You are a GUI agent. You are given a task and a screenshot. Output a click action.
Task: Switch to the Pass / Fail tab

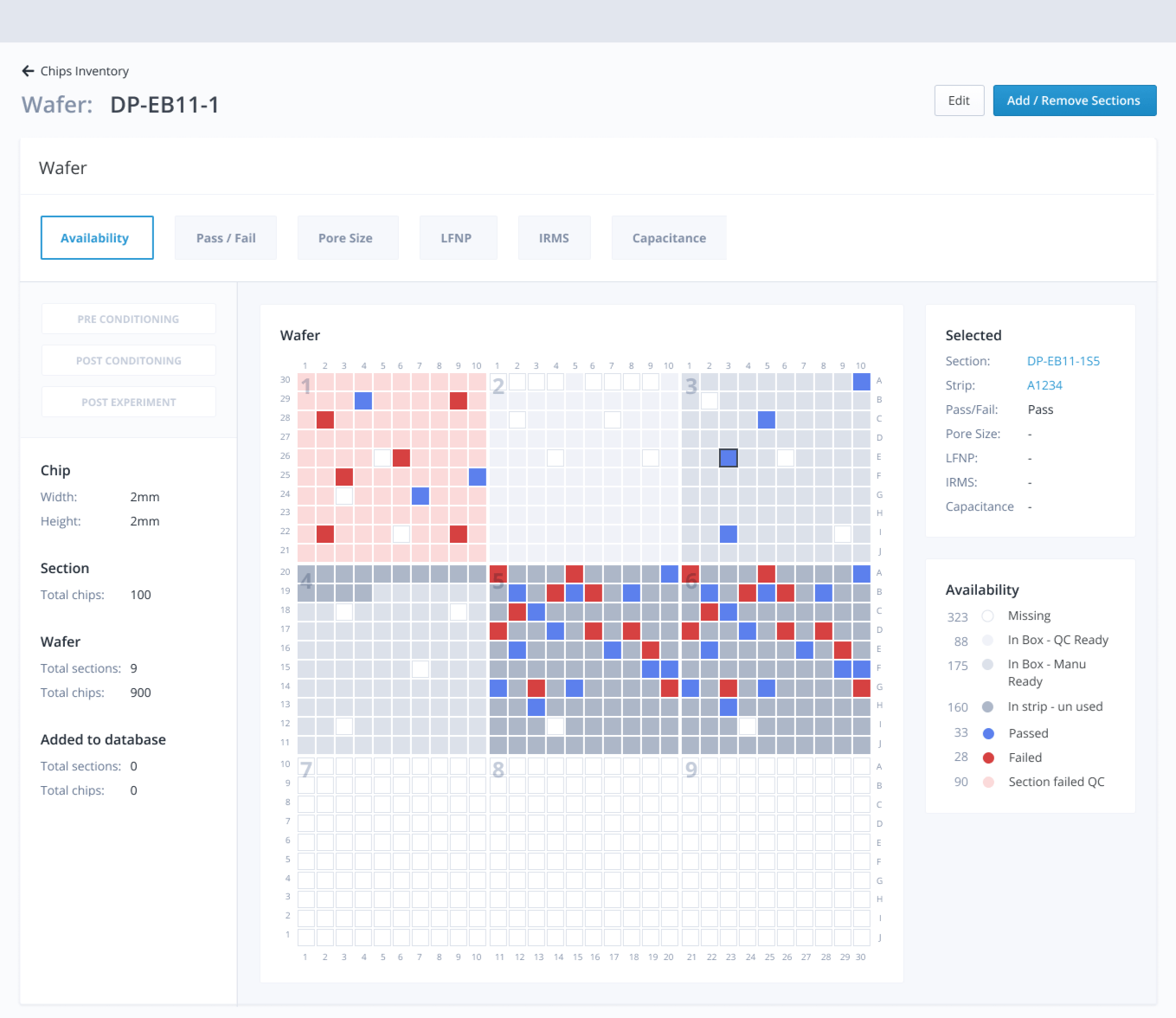[x=226, y=238]
